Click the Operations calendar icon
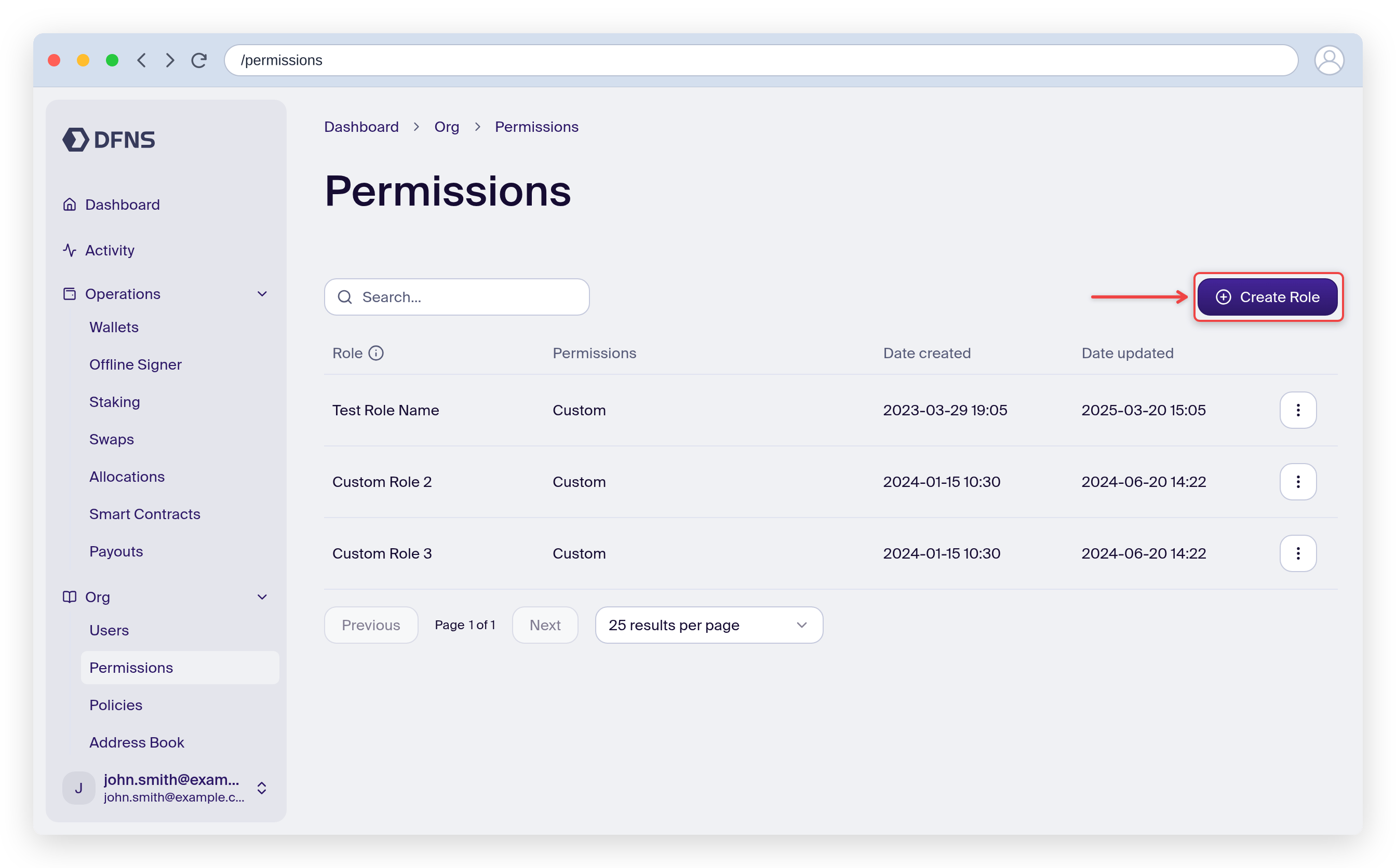Screen dimensions: 1396x868 click(x=70, y=294)
